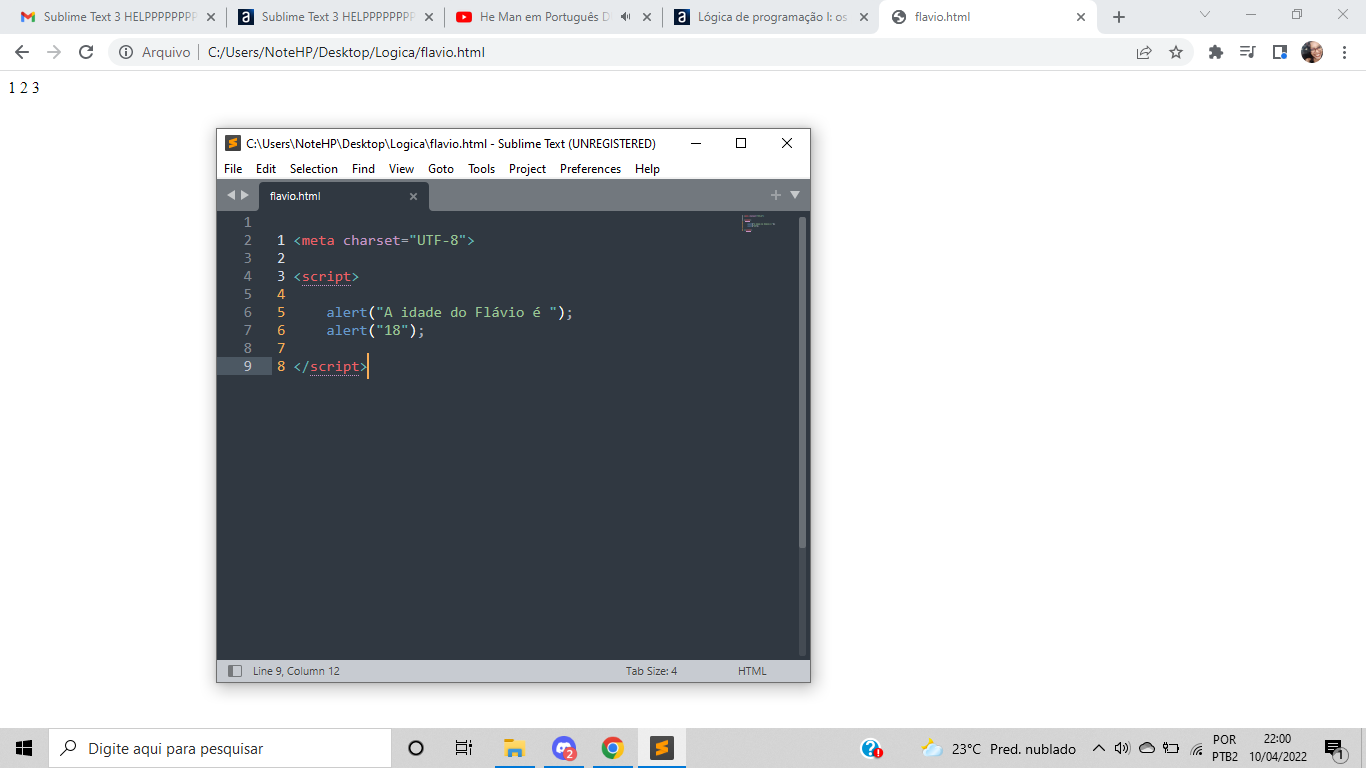This screenshot has width=1366, height=768.
Task: Click the Line 9, Column 12 status text
Action: pos(296,671)
